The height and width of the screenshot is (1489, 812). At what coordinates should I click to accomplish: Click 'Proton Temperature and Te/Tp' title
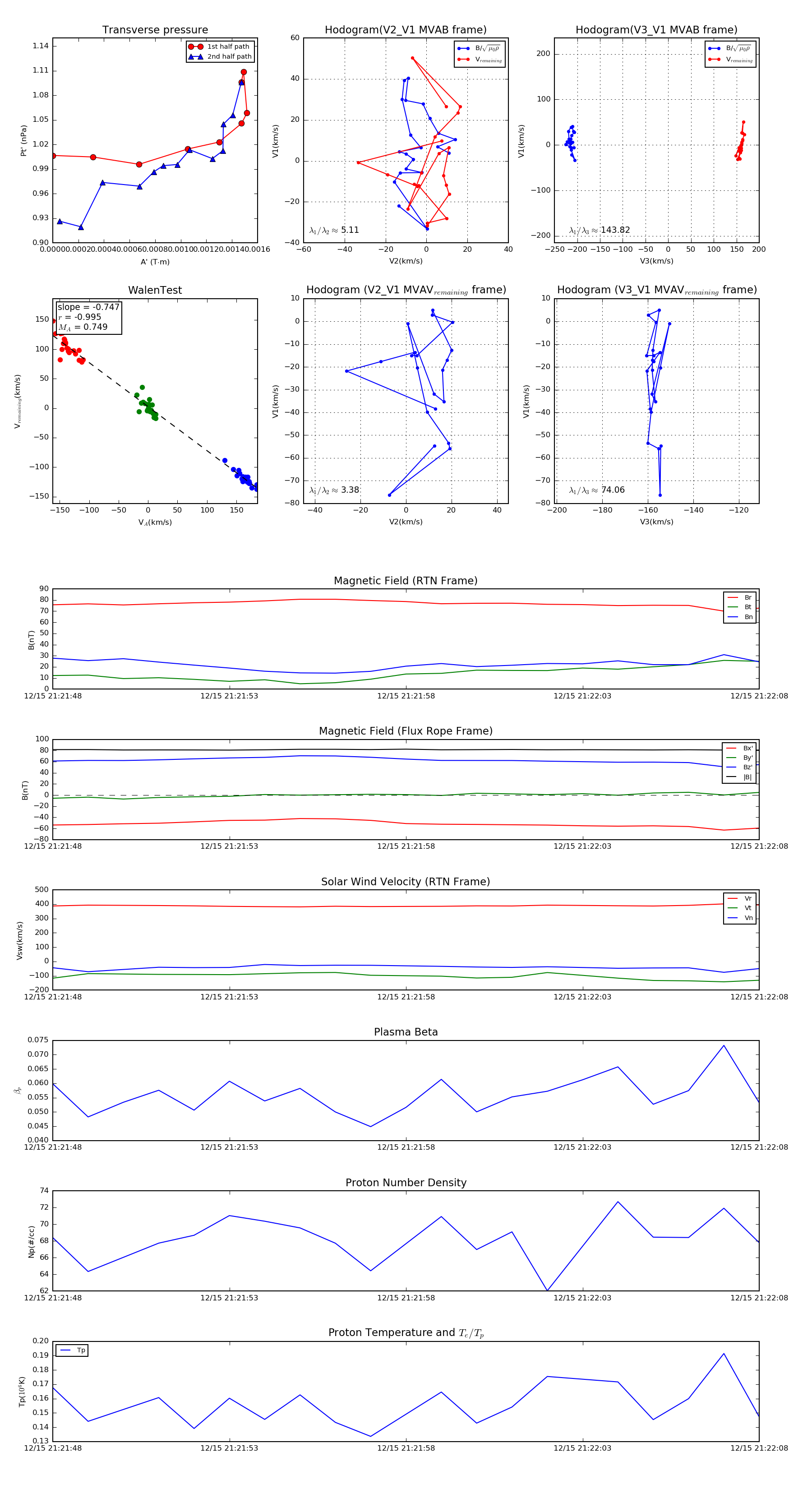coord(406,1332)
